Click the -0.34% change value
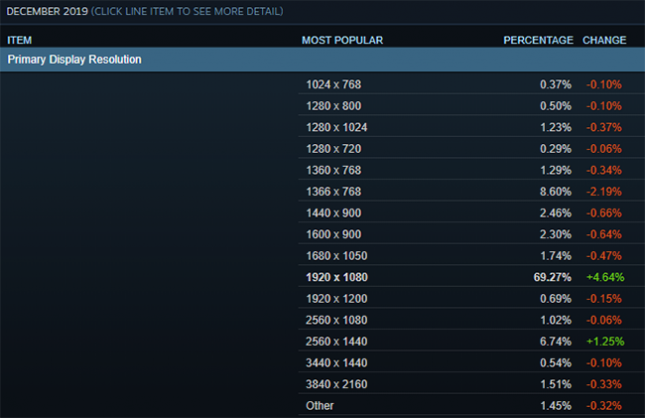Image resolution: width=645 pixels, height=418 pixels. (604, 170)
